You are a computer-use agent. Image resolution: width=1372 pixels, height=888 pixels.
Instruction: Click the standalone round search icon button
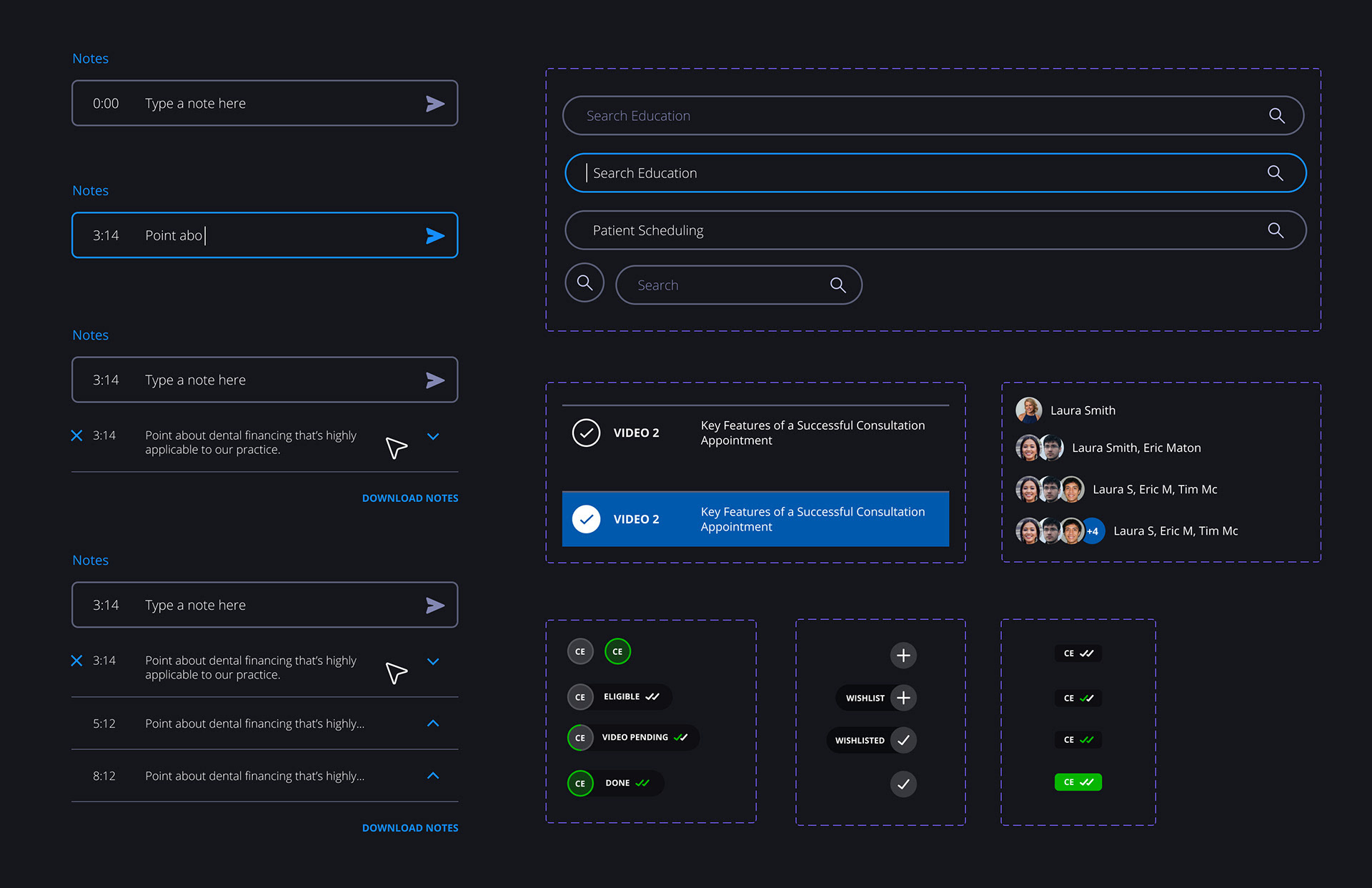[585, 283]
